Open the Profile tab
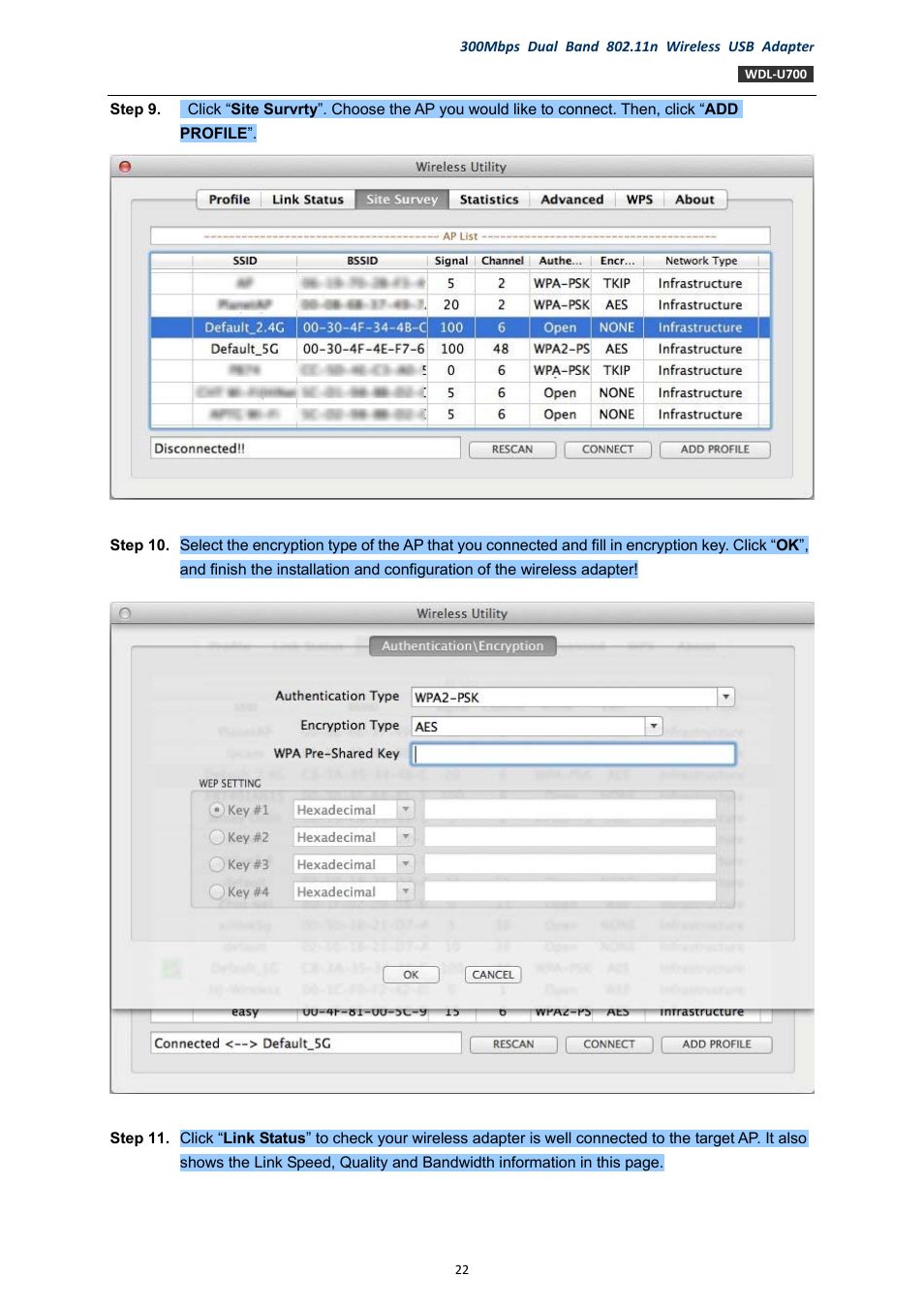924x1308 pixels. click(230, 200)
